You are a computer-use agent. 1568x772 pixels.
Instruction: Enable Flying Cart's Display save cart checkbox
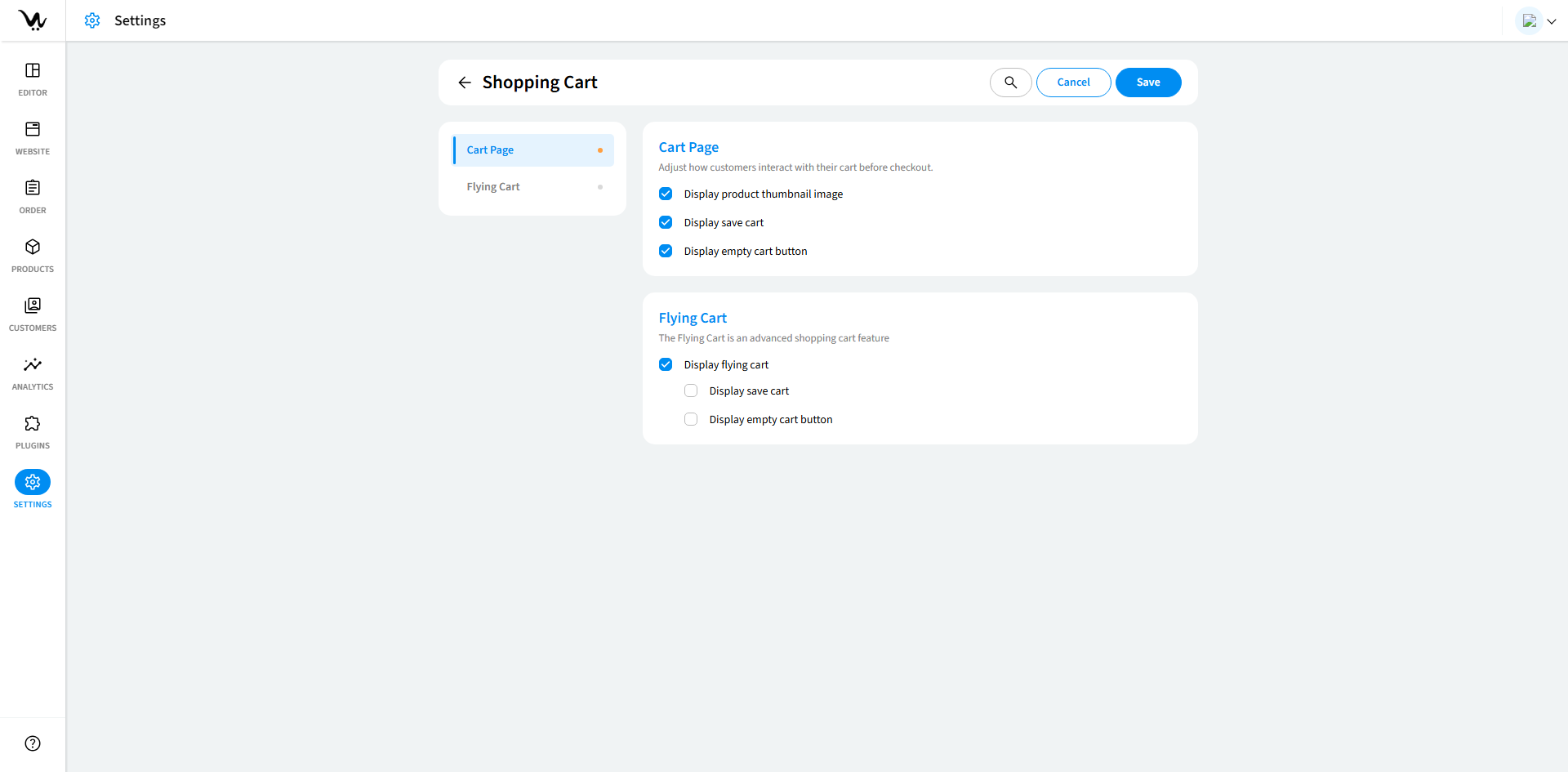click(691, 391)
